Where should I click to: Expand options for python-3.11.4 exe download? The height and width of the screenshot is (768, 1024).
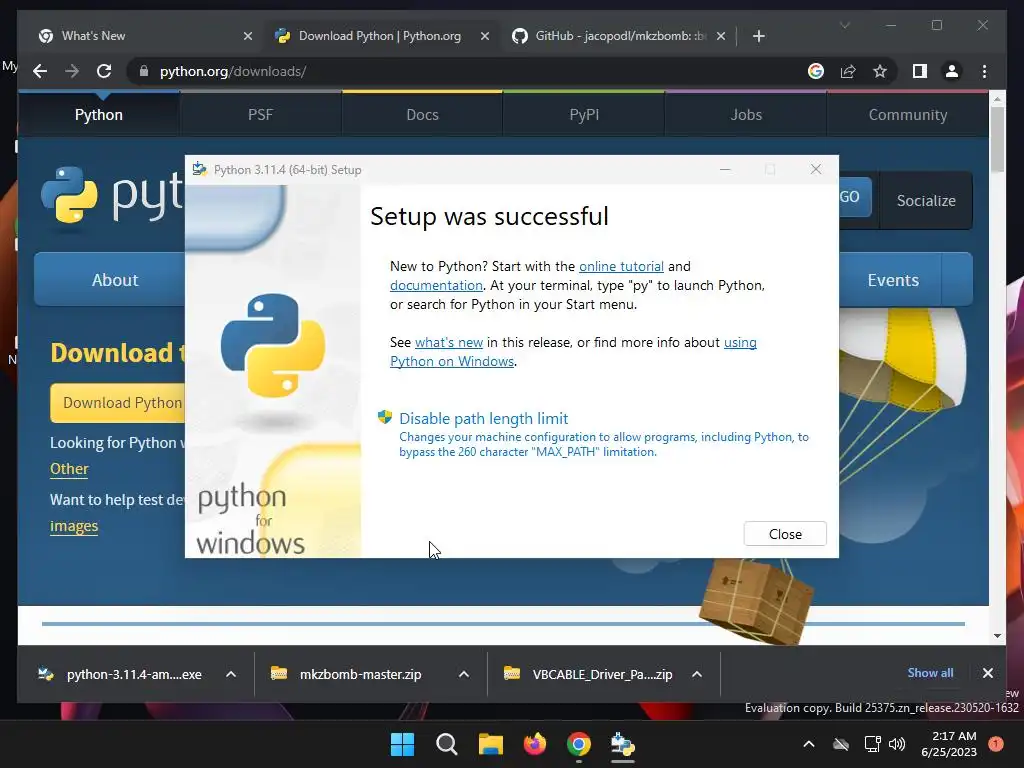(x=231, y=674)
